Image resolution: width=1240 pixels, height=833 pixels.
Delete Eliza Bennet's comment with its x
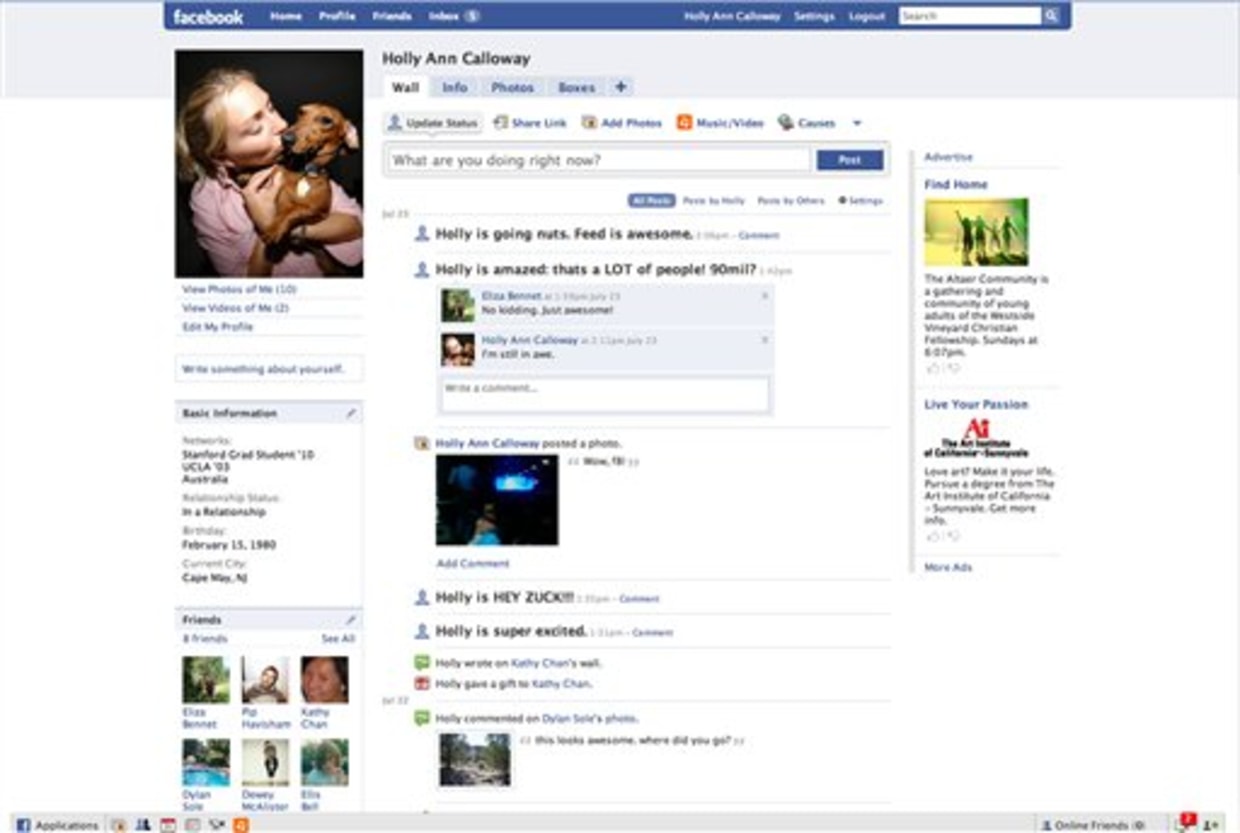coord(764,296)
